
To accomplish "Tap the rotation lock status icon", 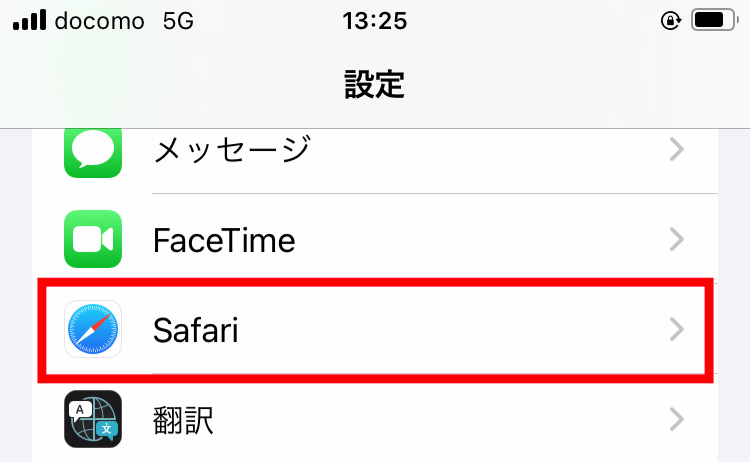I will coord(671,21).
